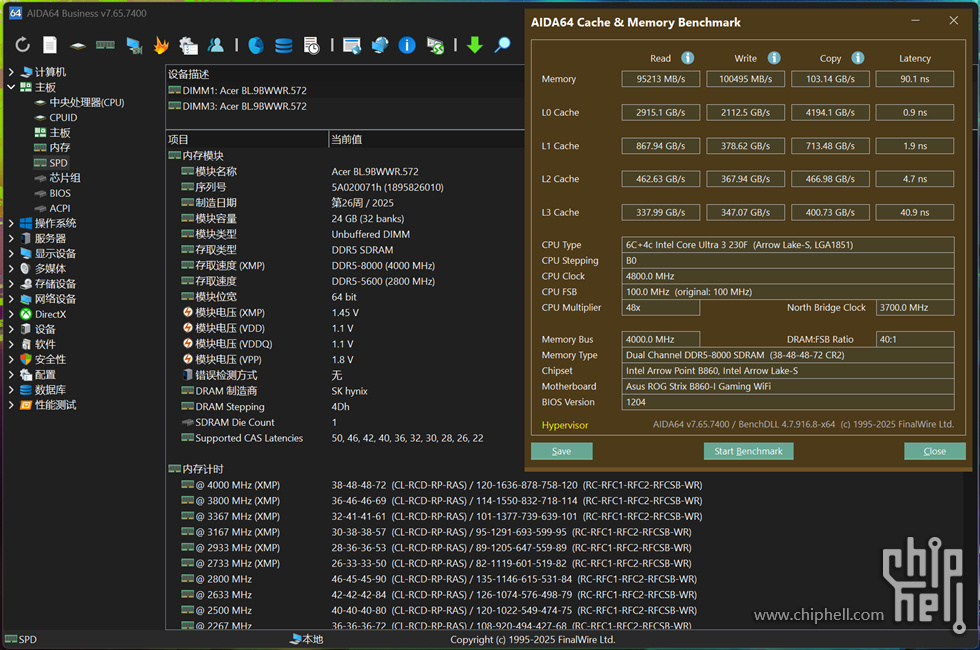
Task: Click the Write column info icon
Action: pos(774,58)
